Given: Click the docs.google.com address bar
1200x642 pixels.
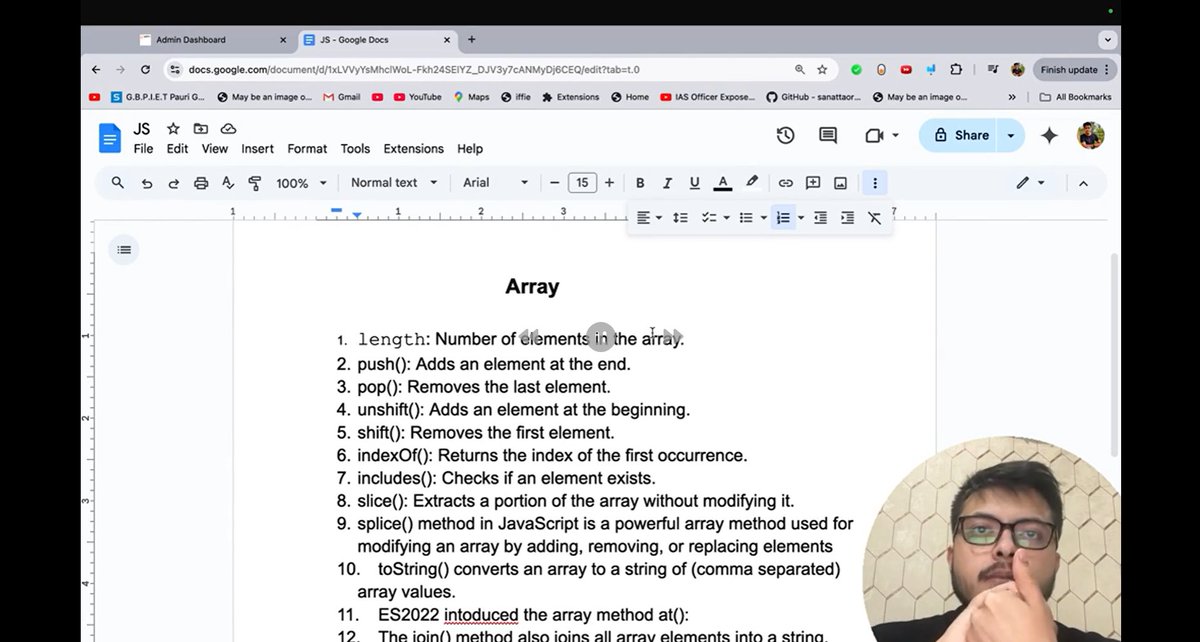Looking at the screenshot, I should (x=480, y=70).
